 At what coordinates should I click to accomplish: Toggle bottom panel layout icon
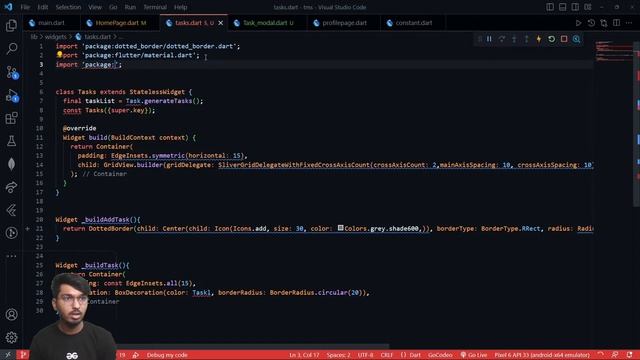pos(562,7)
